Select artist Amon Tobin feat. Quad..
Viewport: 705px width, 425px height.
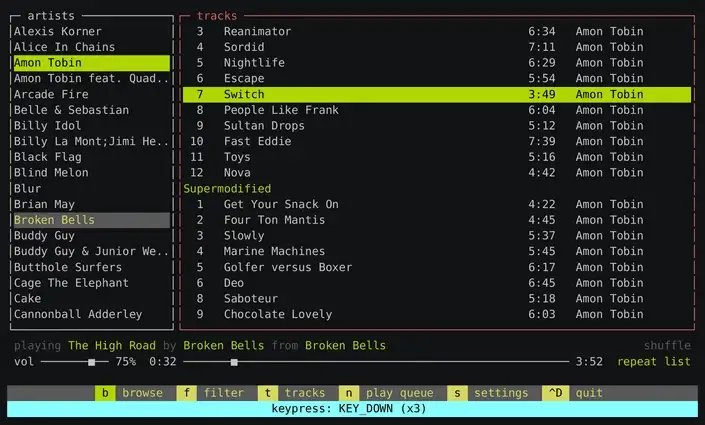(x=91, y=79)
